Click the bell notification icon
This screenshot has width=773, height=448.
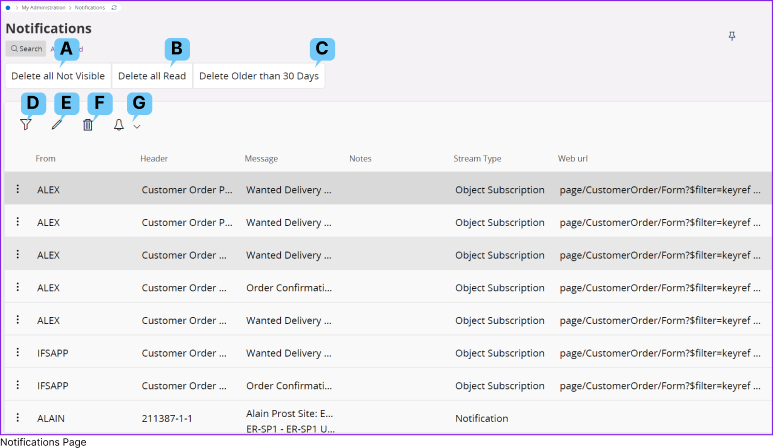coord(119,125)
